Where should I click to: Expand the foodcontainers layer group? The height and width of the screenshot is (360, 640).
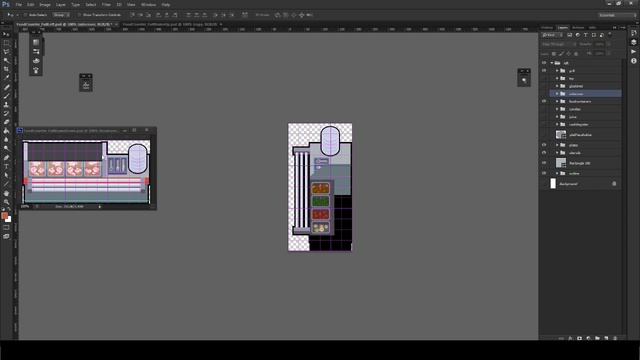557,101
